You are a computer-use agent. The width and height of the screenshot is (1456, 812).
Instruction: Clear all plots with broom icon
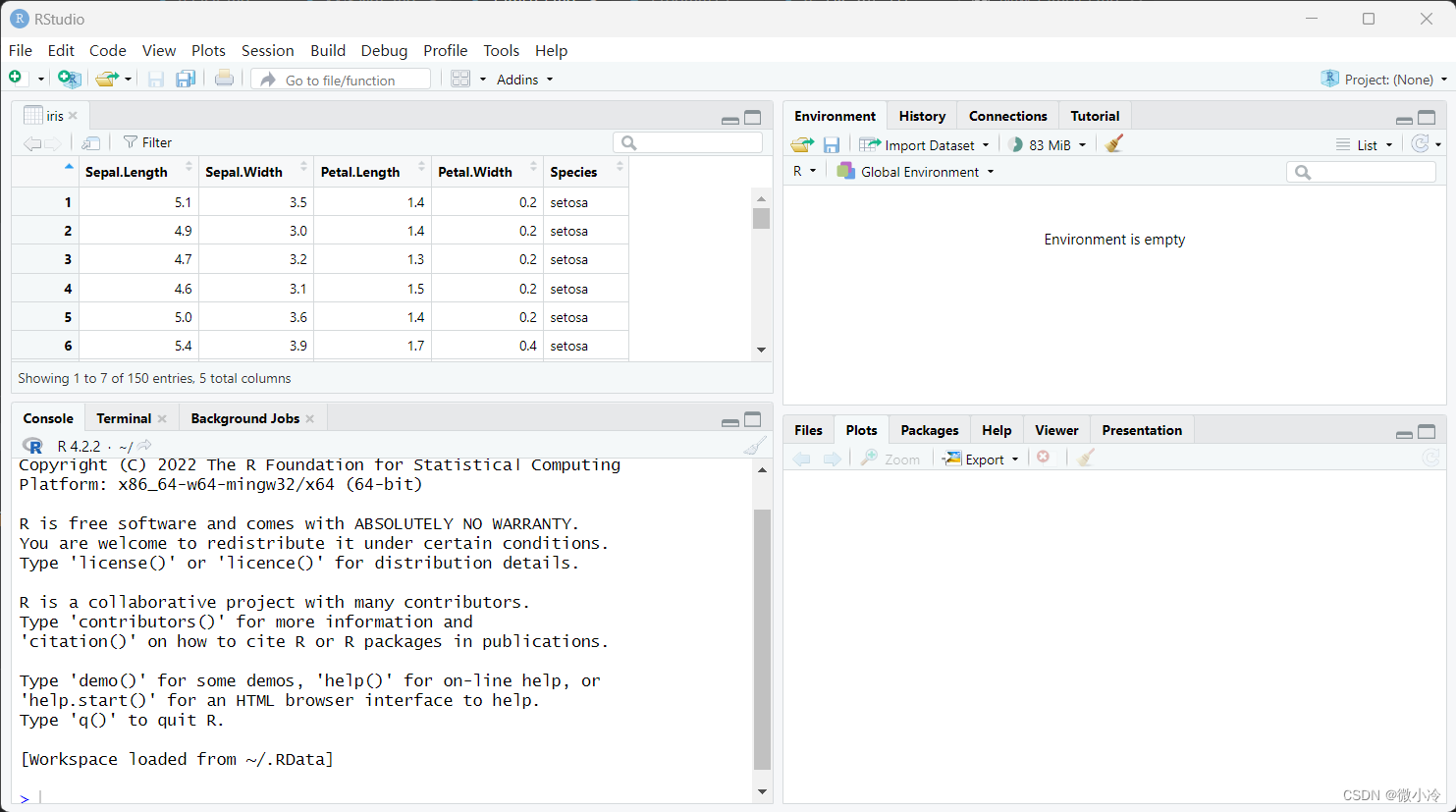coord(1085,458)
